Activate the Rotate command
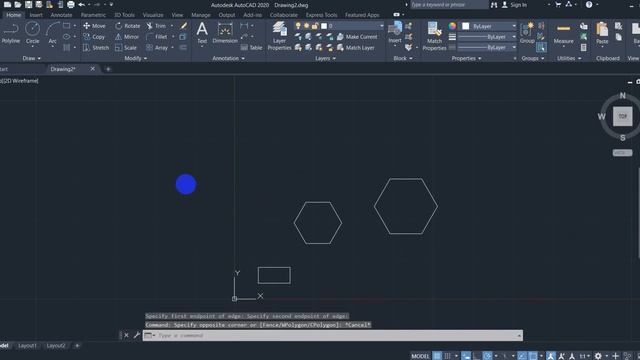The height and width of the screenshot is (360, 640). [127, 26]
